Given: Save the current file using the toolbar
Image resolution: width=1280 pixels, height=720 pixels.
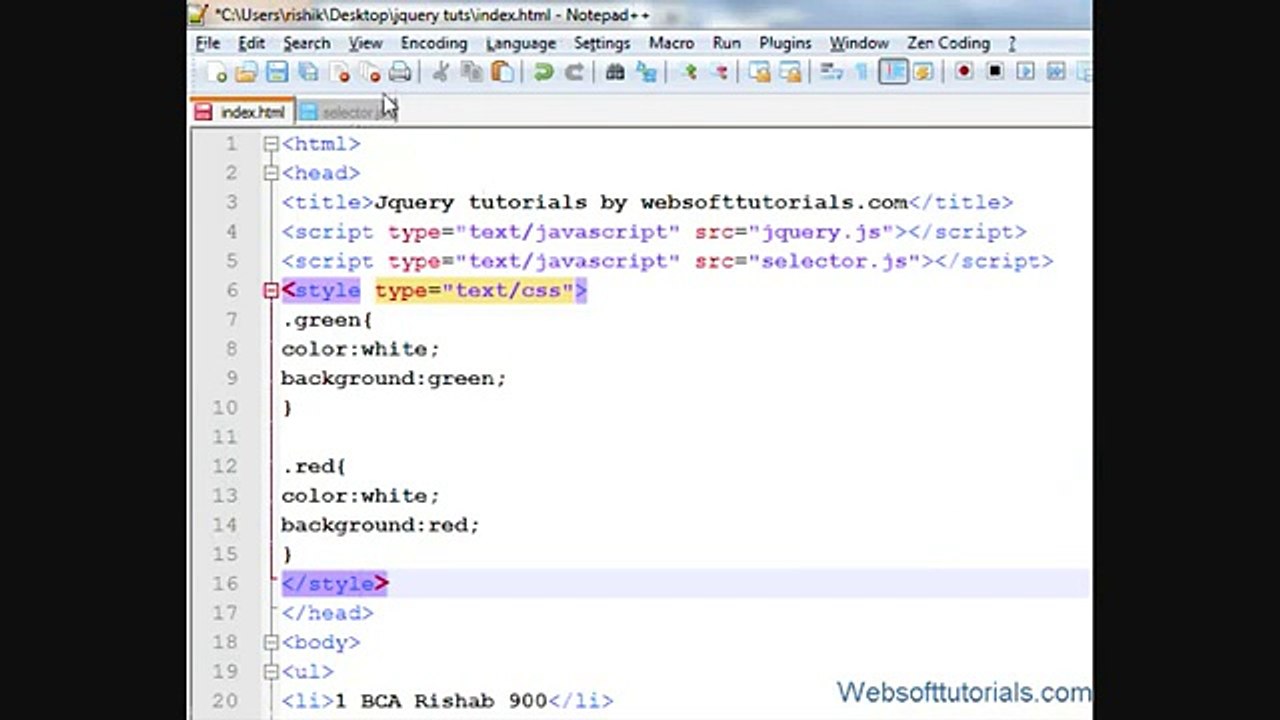Looking at the screenshot, I should pos(277,72).
